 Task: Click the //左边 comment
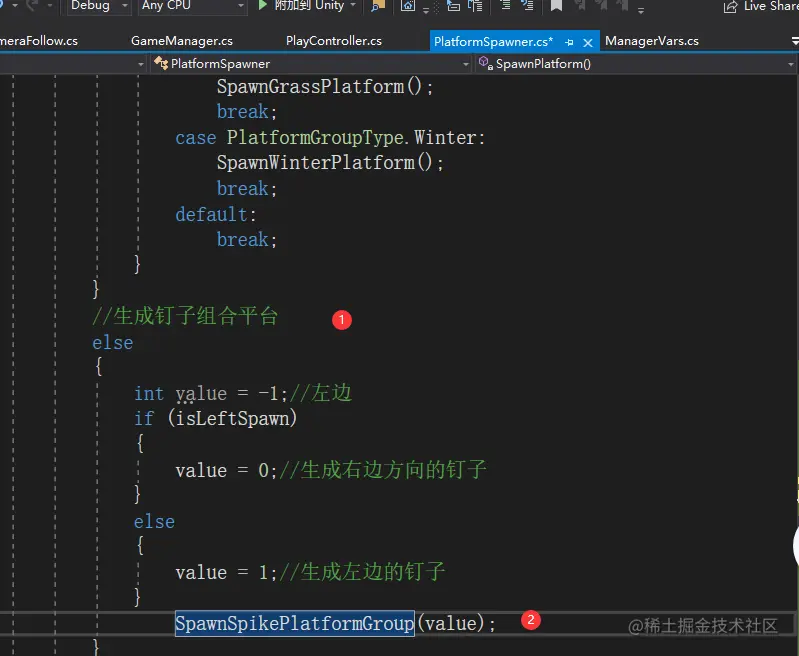pos(321,393)
